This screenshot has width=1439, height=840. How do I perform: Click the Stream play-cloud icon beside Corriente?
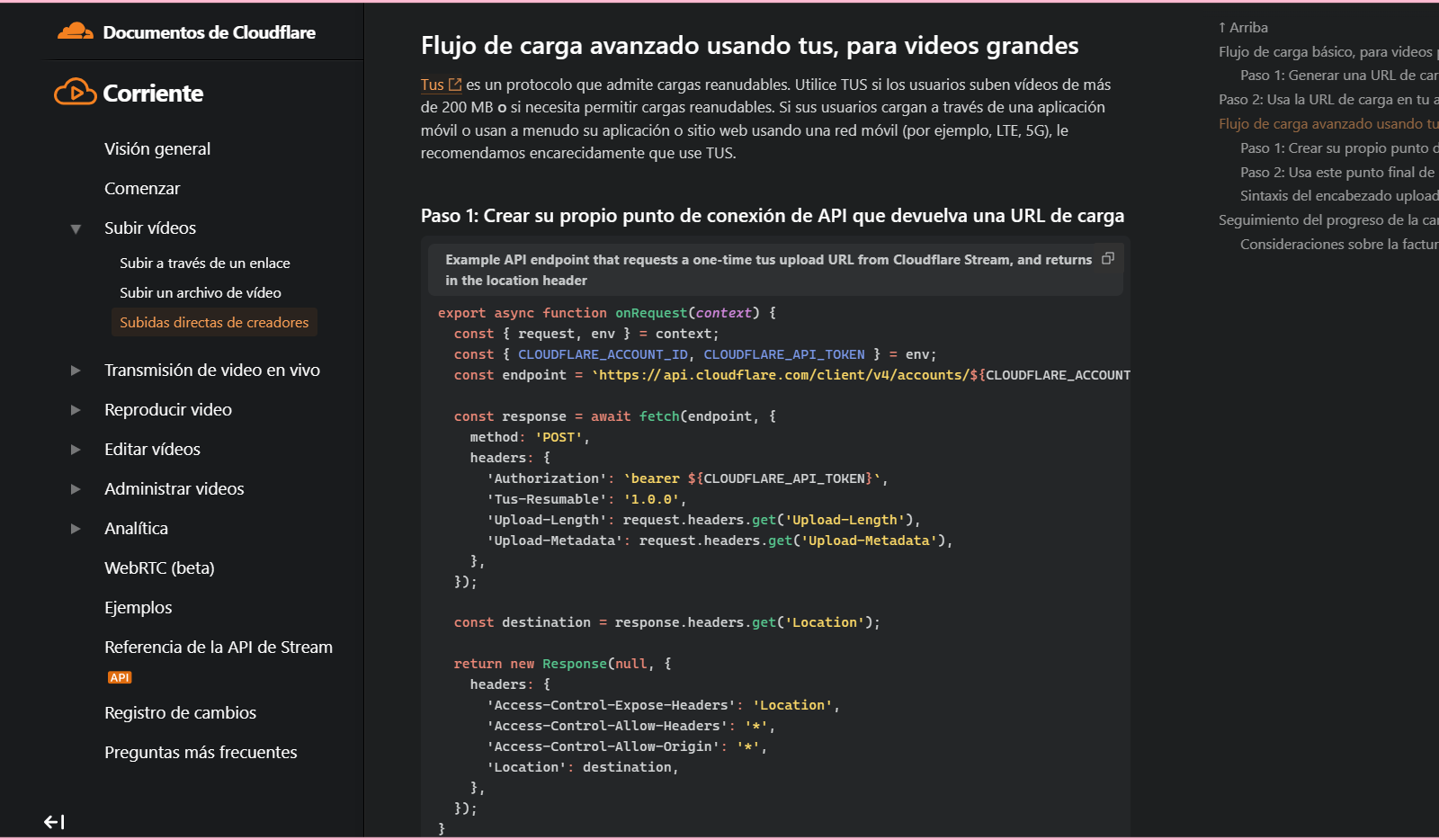point(76,92)
